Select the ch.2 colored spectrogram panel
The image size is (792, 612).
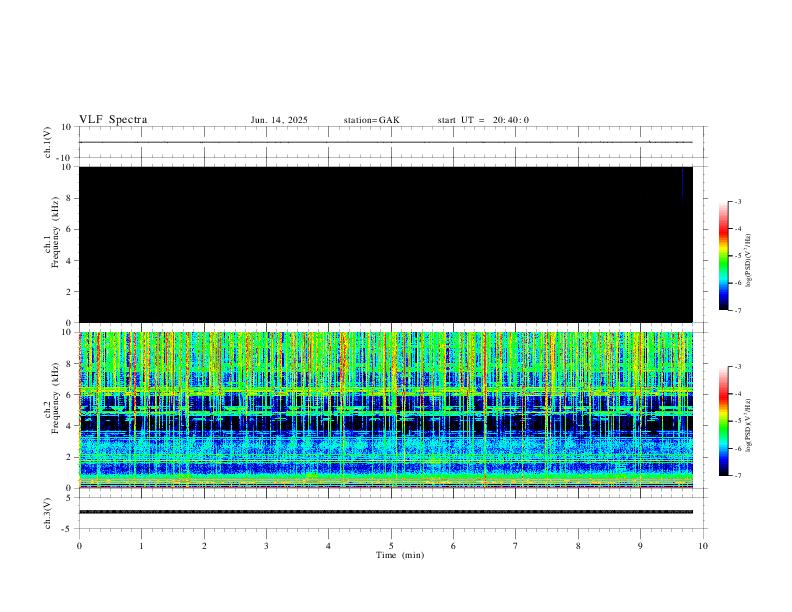click(x=386, y=410)
